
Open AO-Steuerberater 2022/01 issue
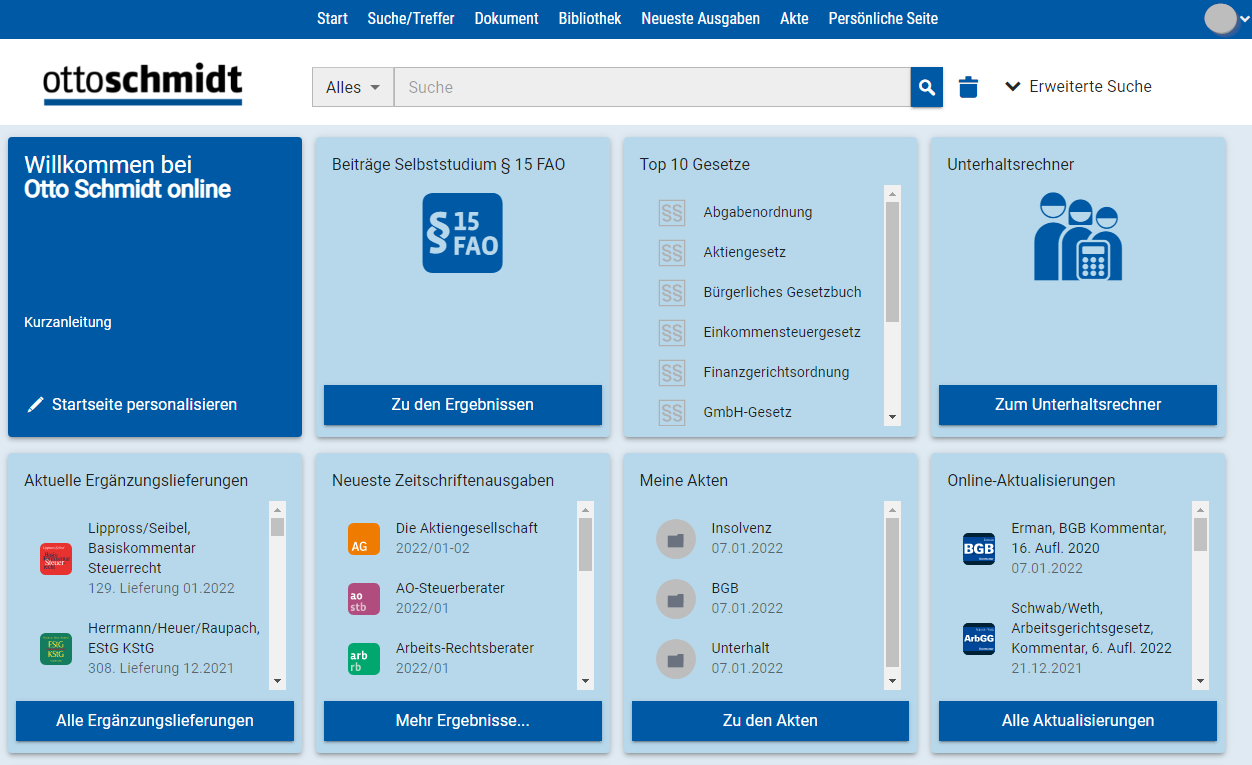450,598
